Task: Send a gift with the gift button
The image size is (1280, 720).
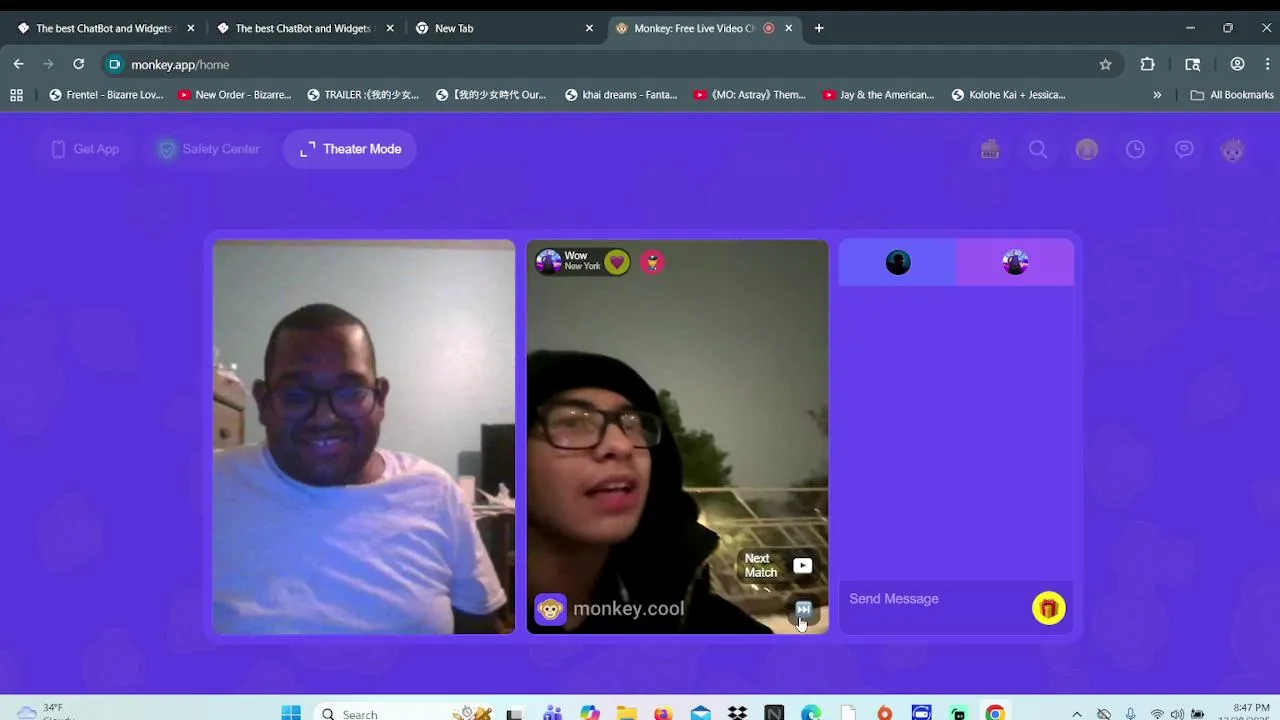Action: (x=1049, y=608)
